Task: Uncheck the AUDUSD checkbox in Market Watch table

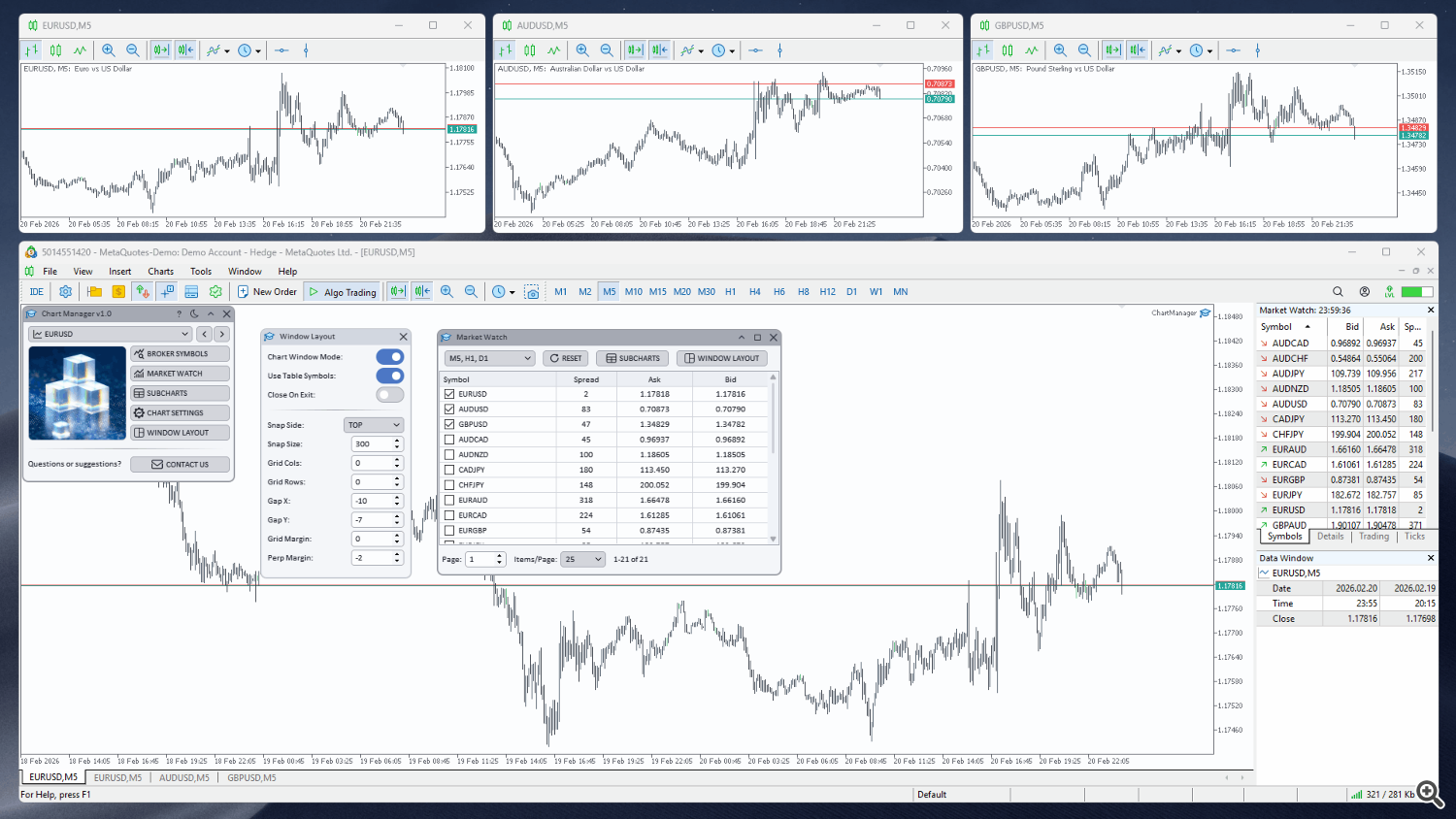Action: 449,409
